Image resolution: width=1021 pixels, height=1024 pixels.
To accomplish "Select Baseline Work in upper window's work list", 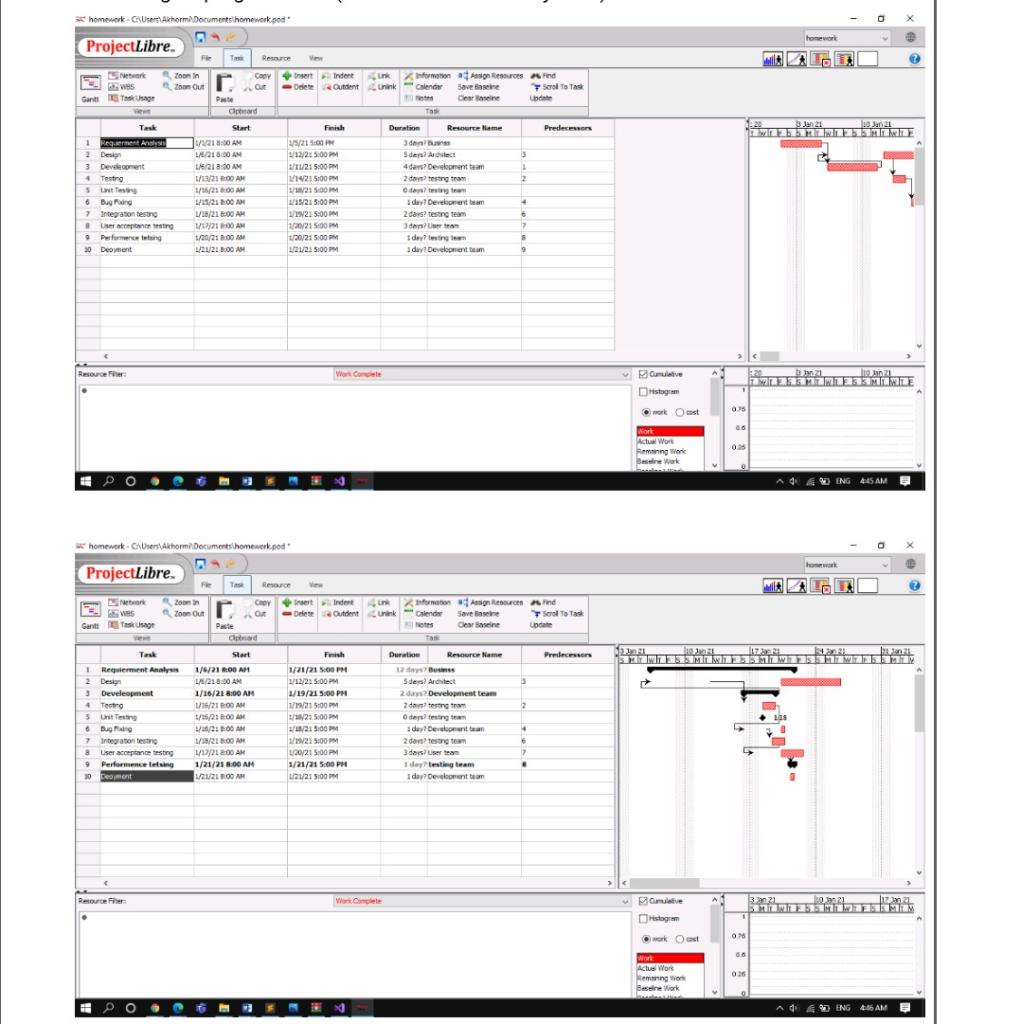I will (x=658, y=461).
